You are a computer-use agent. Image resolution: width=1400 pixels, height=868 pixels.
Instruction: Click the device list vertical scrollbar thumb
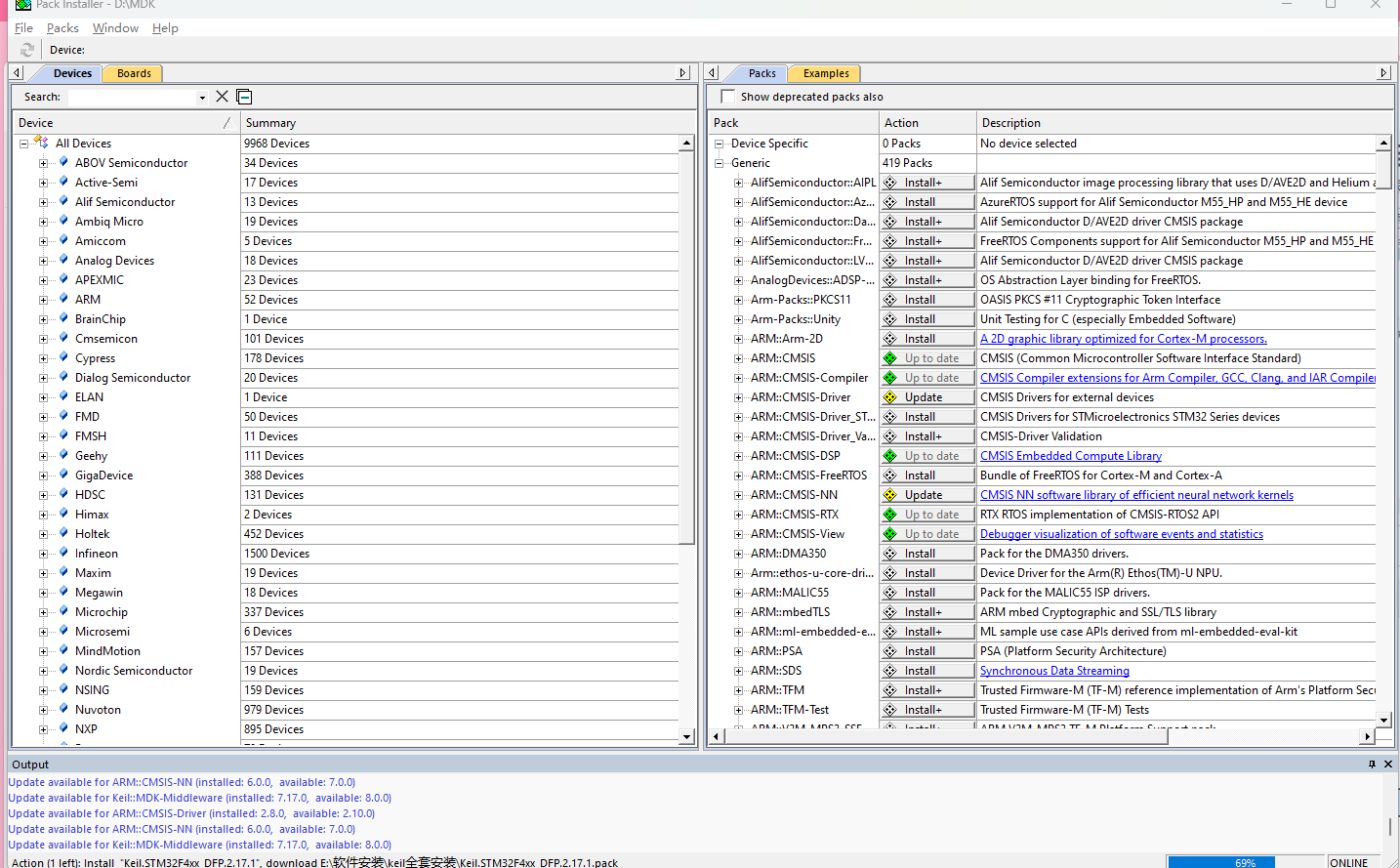[x=686, y=348]
